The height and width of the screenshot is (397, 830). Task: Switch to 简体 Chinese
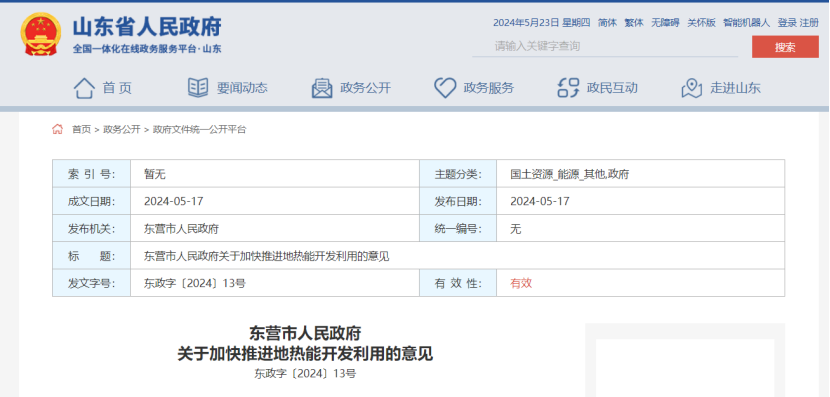click(x=607, y=23)
